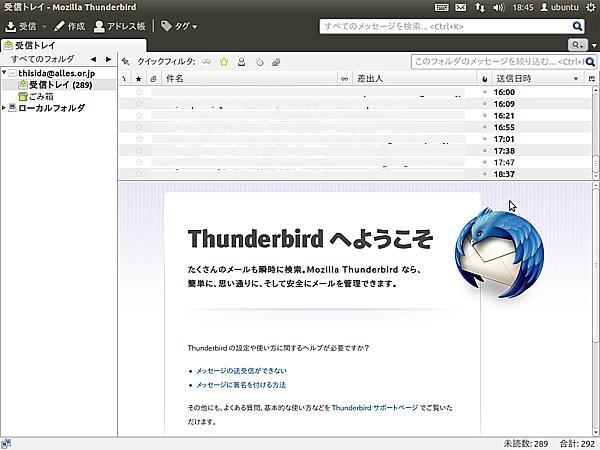Click the 受信 (Get Mail) button
Screen dimensions: 600x450
[21, 26]
